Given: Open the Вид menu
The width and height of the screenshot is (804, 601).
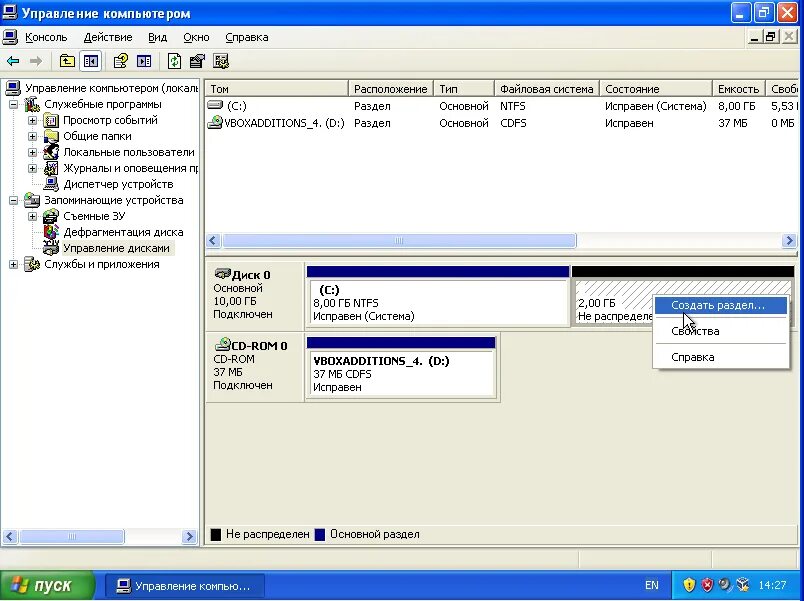Looking at the screenshot, I should pyautogui.click(x=157, y=37).
